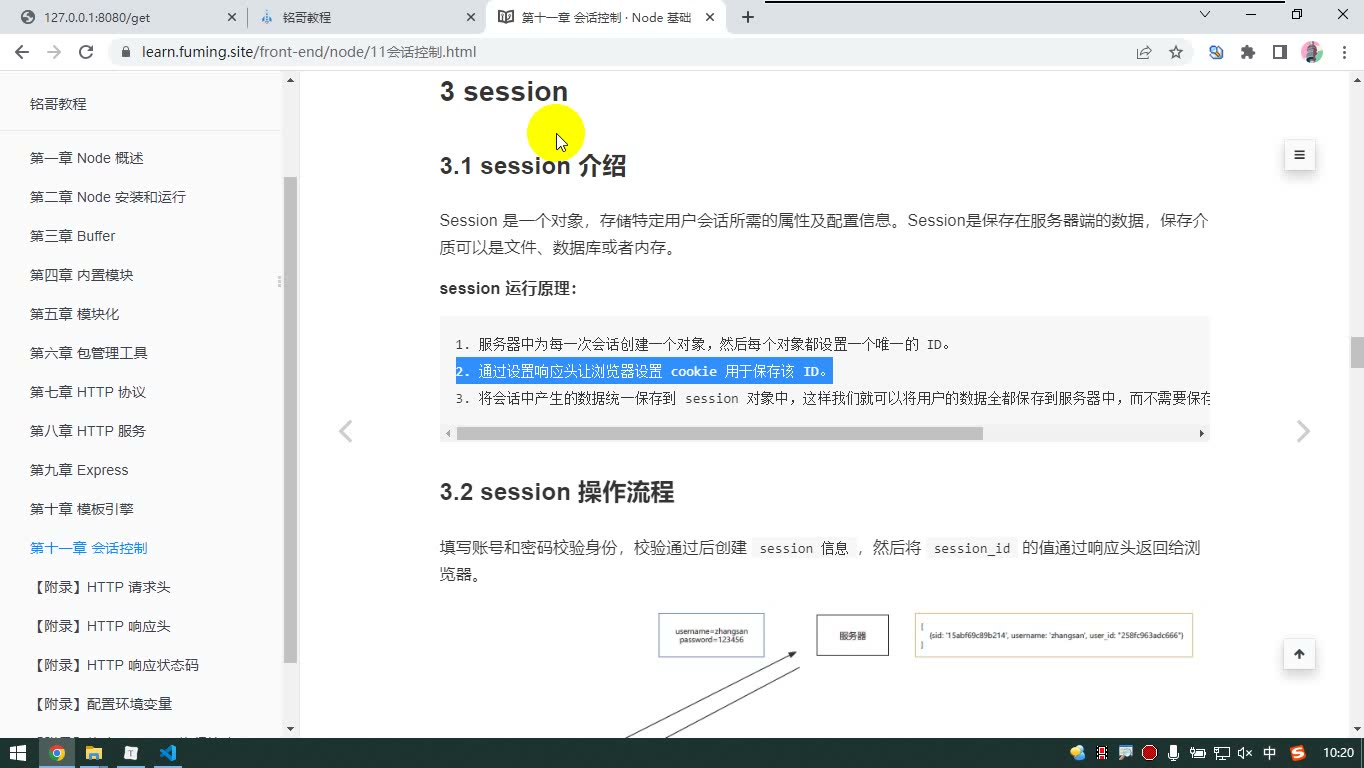
Task: Open 第一章 Node 概述 in sidebar
Action: pyautogui.click(x=87, y=158)
